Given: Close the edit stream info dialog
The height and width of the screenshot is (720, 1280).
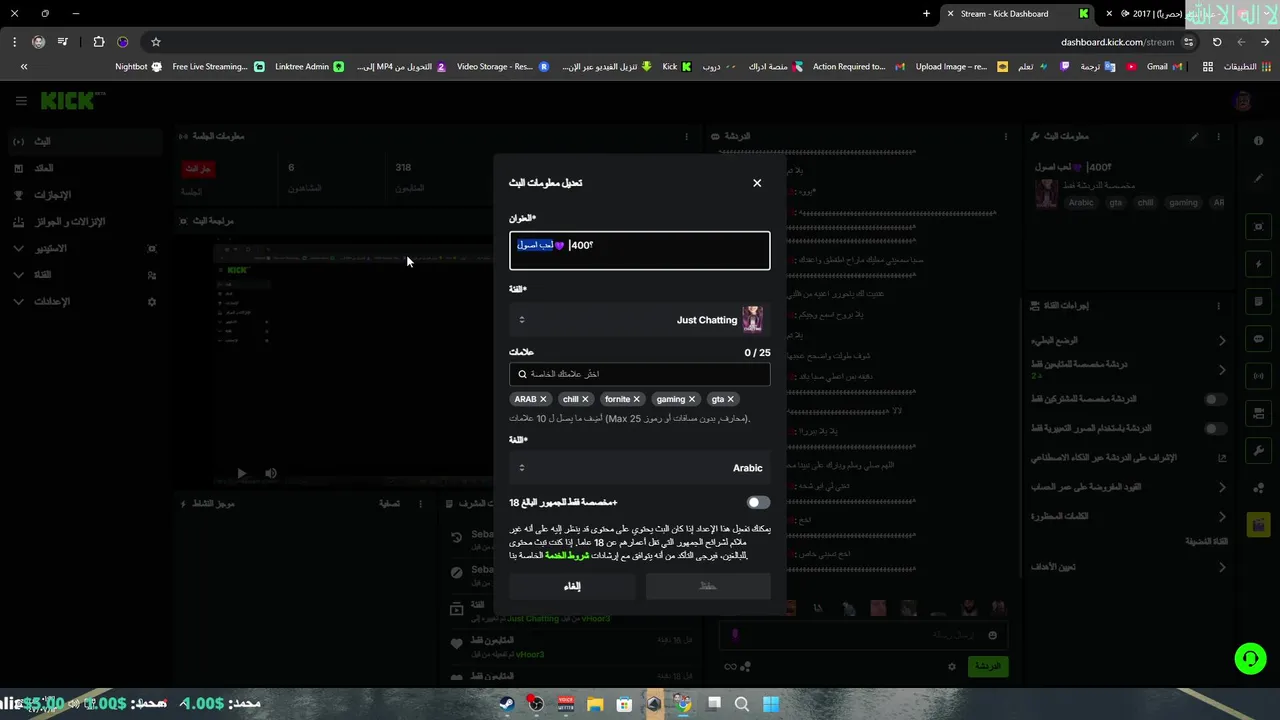Looking at the screenshot, I should pos(757,183).
